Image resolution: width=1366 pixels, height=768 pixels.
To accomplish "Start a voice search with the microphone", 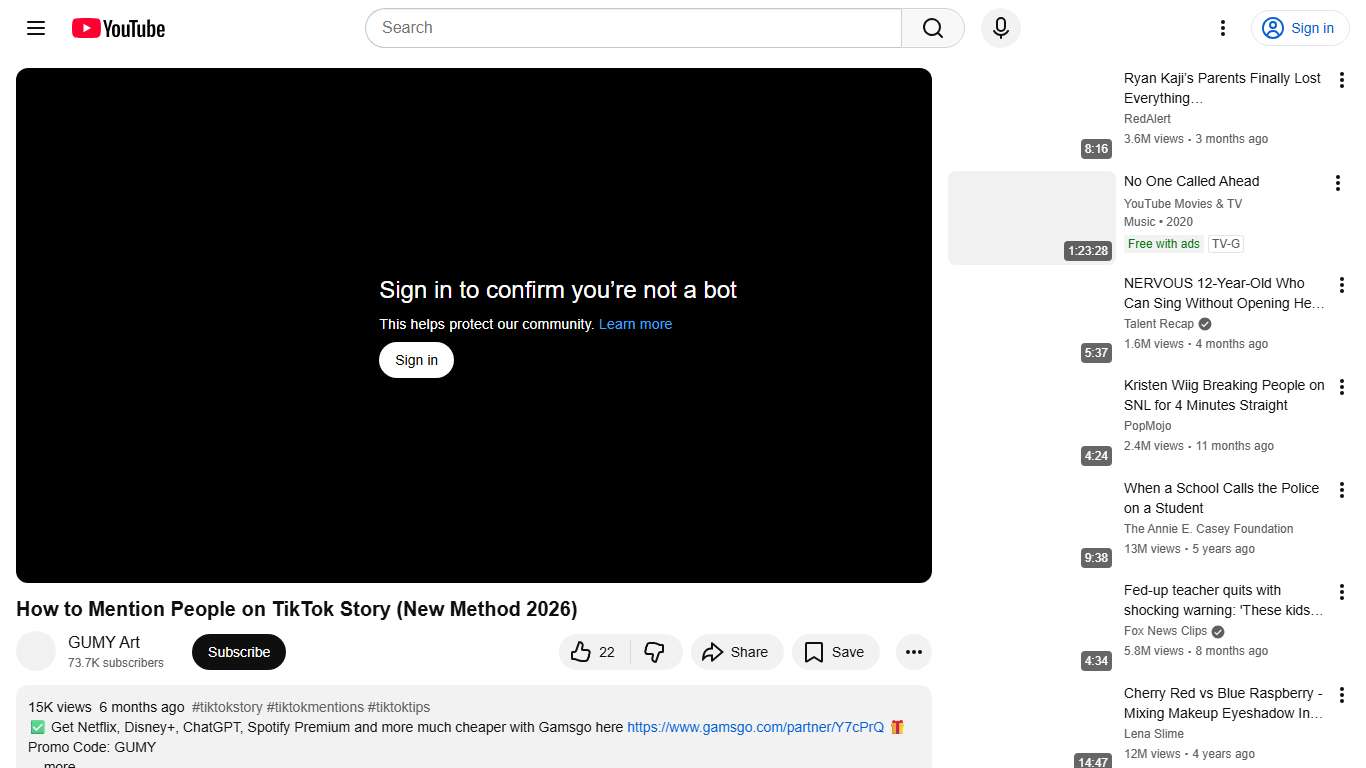I will (x=1000, y=28).
